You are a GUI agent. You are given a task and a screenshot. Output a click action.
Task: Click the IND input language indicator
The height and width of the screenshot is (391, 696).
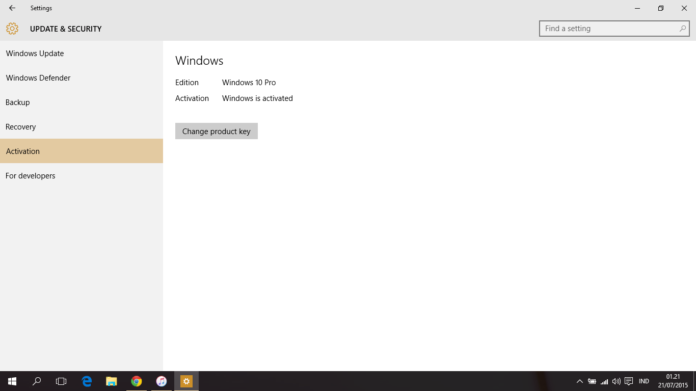pos(644,381)
